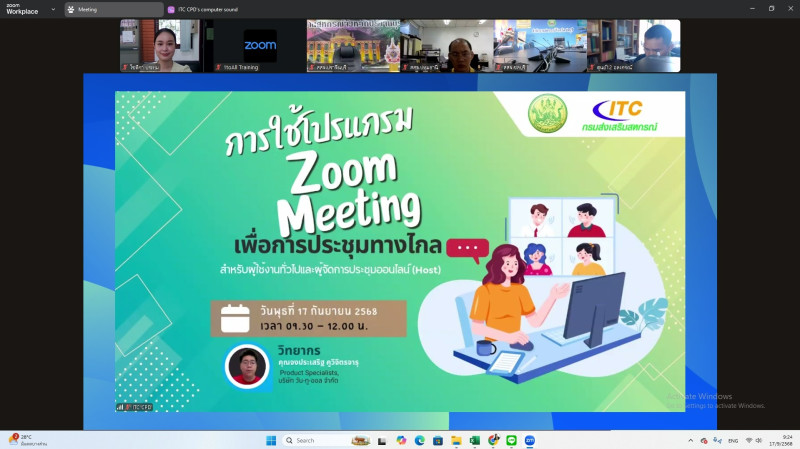The image size is (800, 449).
Task: Open the ITC CPD's computer sound tab
Action: [204, 9]
